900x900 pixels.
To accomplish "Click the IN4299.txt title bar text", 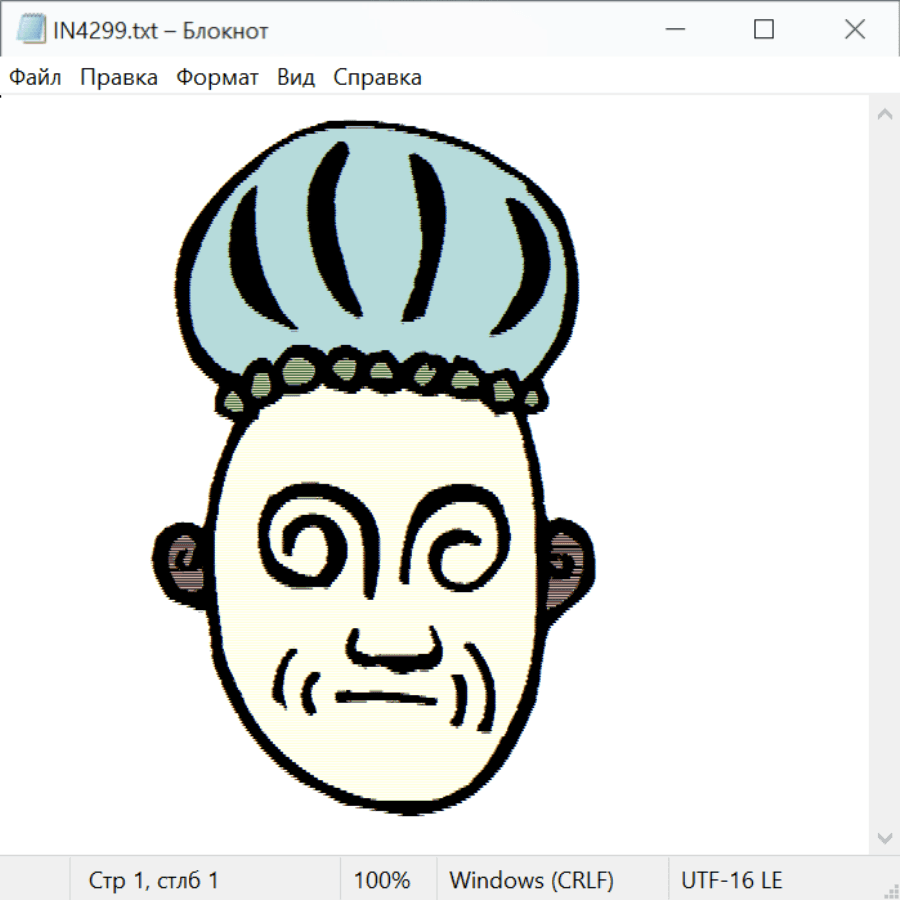I will click(160, 30).
